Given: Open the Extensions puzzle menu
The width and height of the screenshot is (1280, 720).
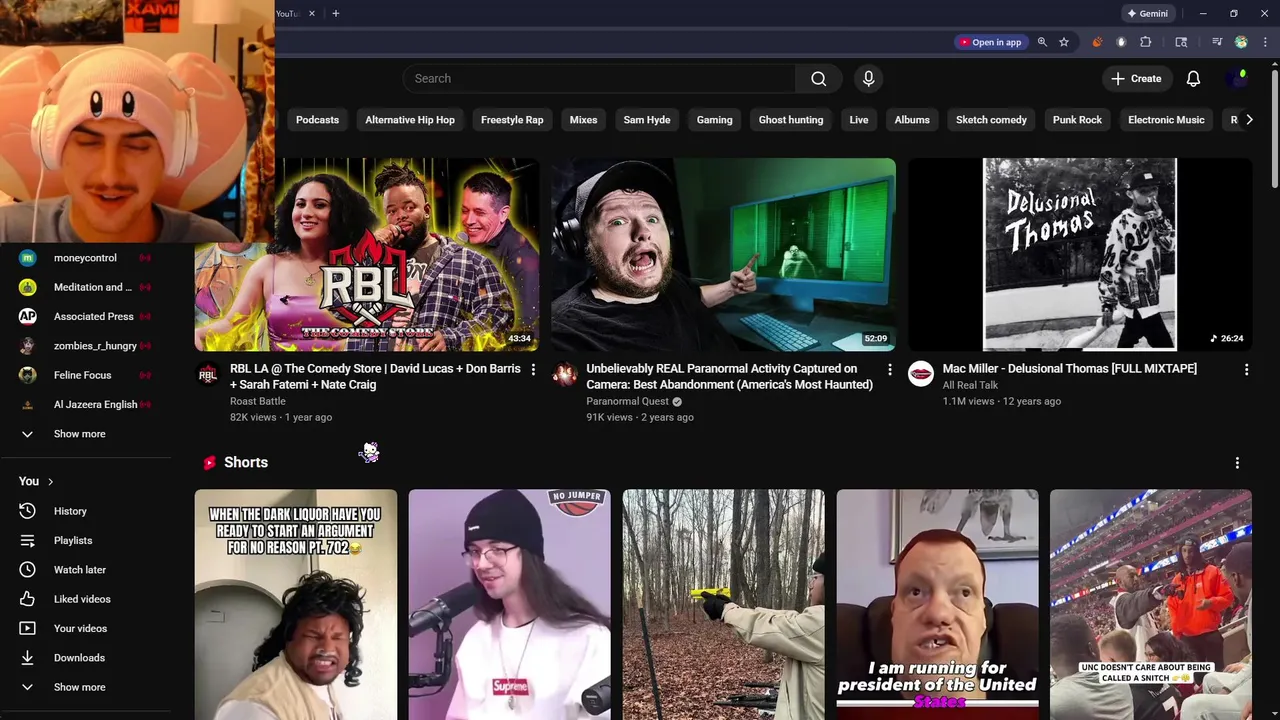Looking at the screenshot, I should click(1146, 42).
